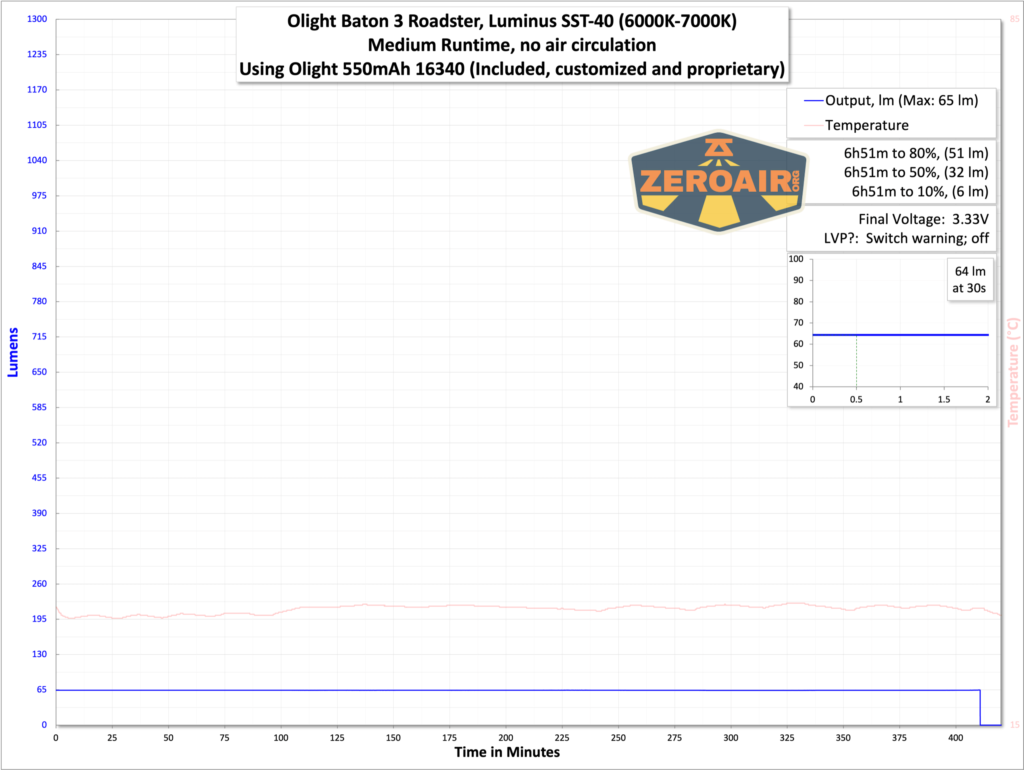Click the '6h51m to 80%, (51 lm)' line
1024x770 pixels.
[915, 153]
